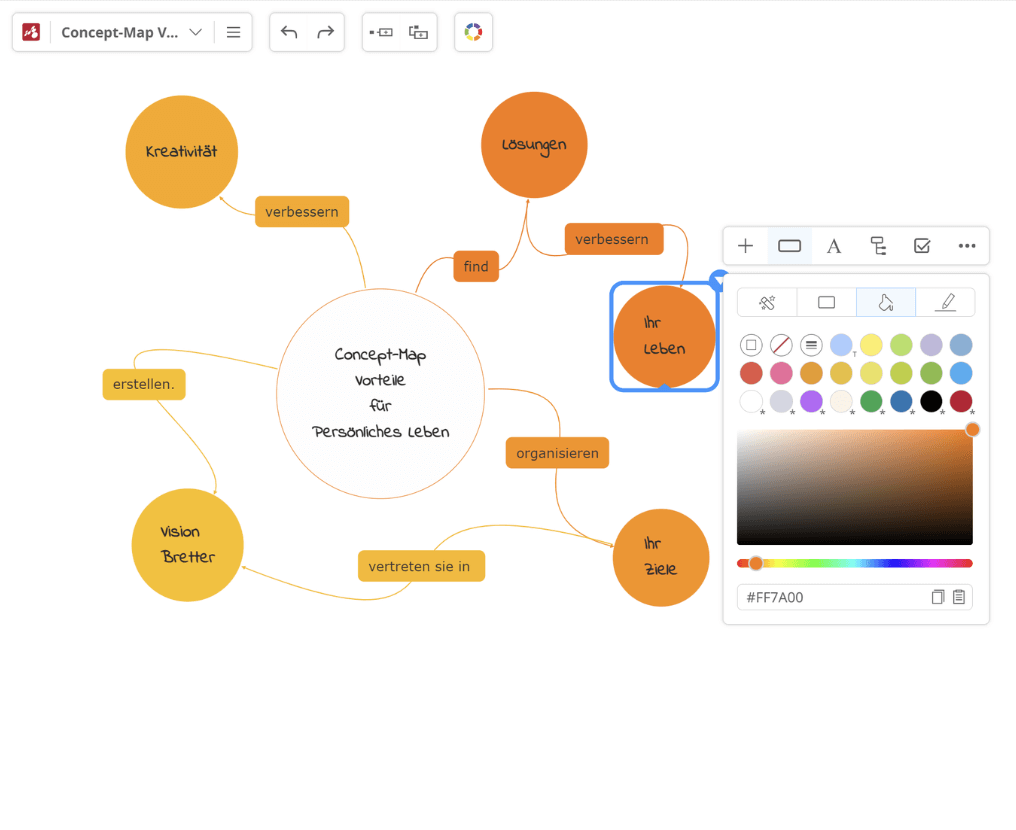Add a child topic from the toolbar
The width and height of the screenshot is (1016, 830).
[418, 32]
